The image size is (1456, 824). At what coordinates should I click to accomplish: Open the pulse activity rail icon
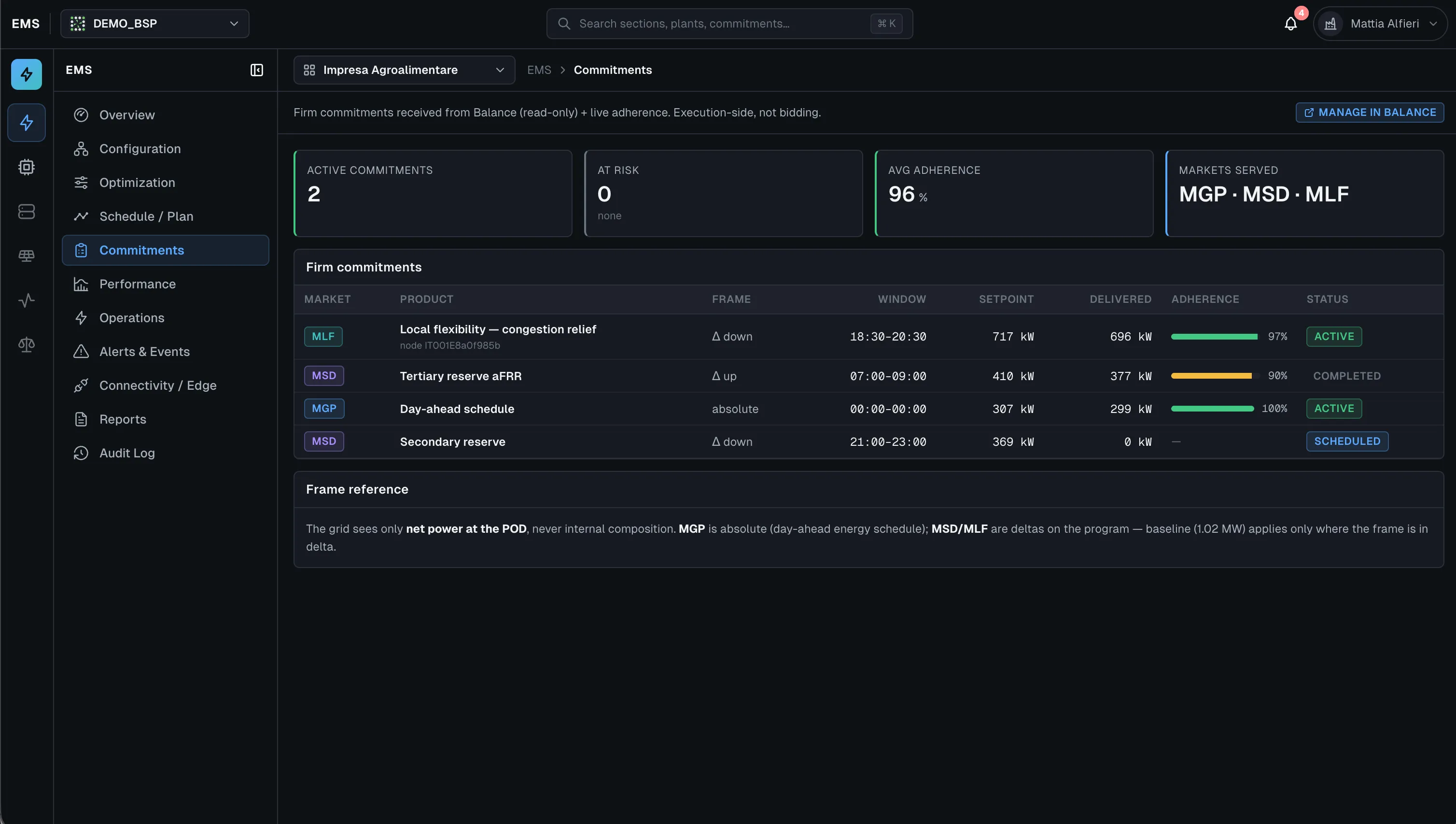pyautogui.click(x=27, y=300)
